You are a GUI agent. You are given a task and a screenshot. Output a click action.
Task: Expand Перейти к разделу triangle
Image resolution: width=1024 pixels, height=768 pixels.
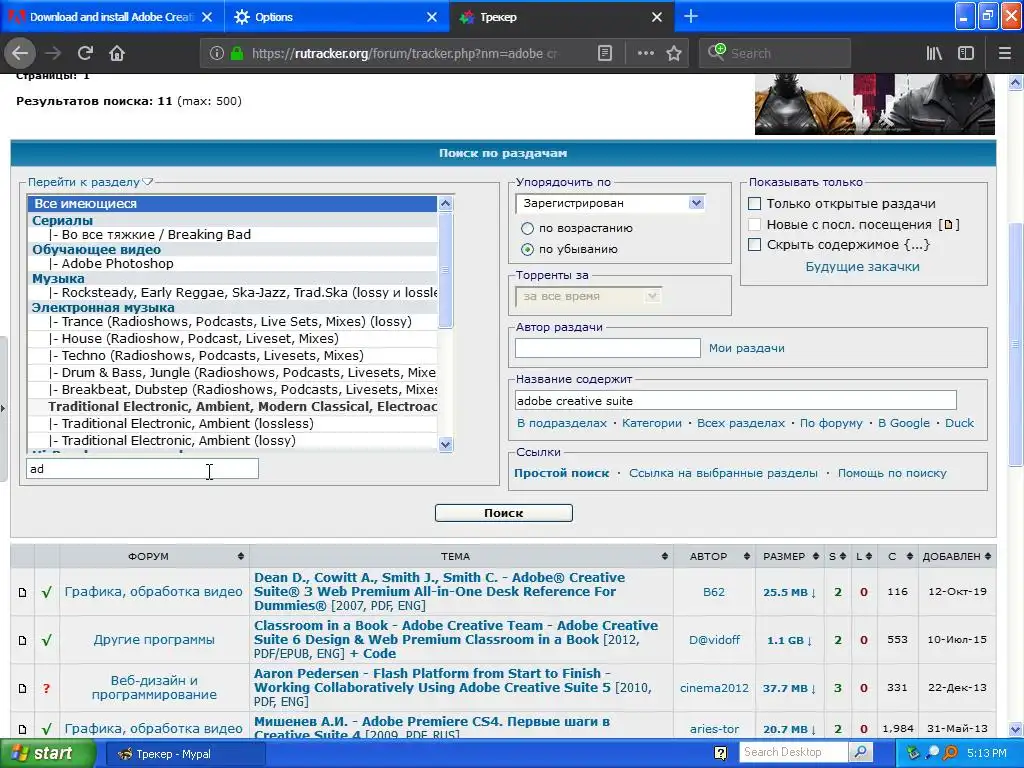148,182
